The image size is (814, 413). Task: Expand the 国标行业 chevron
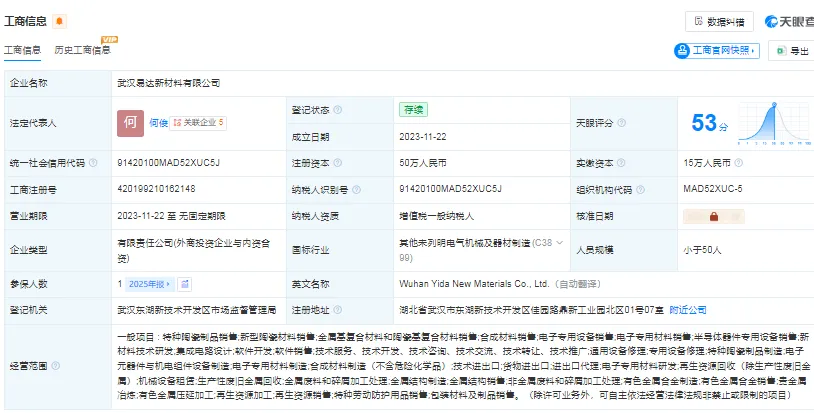point(559,243)
